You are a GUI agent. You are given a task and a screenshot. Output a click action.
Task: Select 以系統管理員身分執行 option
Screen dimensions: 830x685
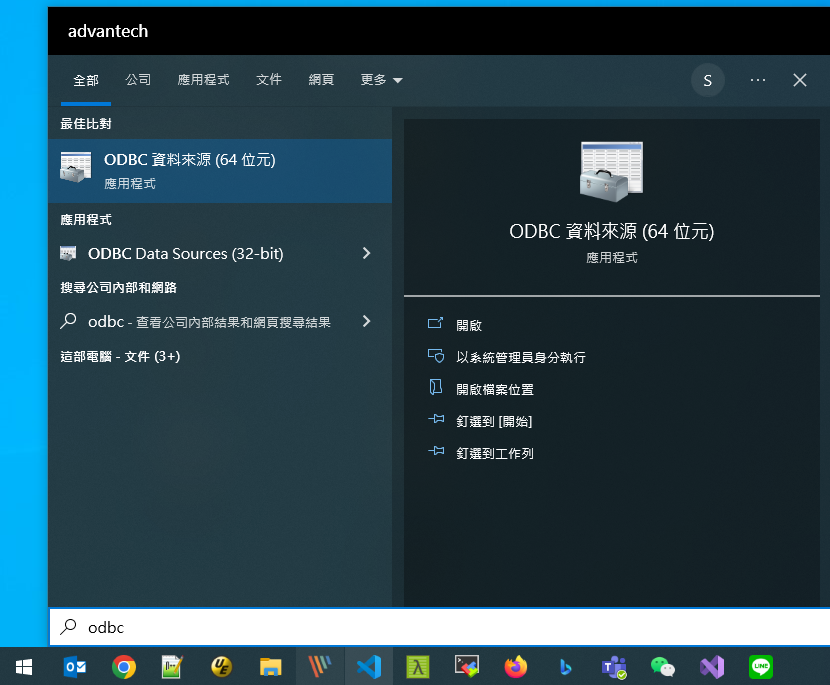point(520,357)
